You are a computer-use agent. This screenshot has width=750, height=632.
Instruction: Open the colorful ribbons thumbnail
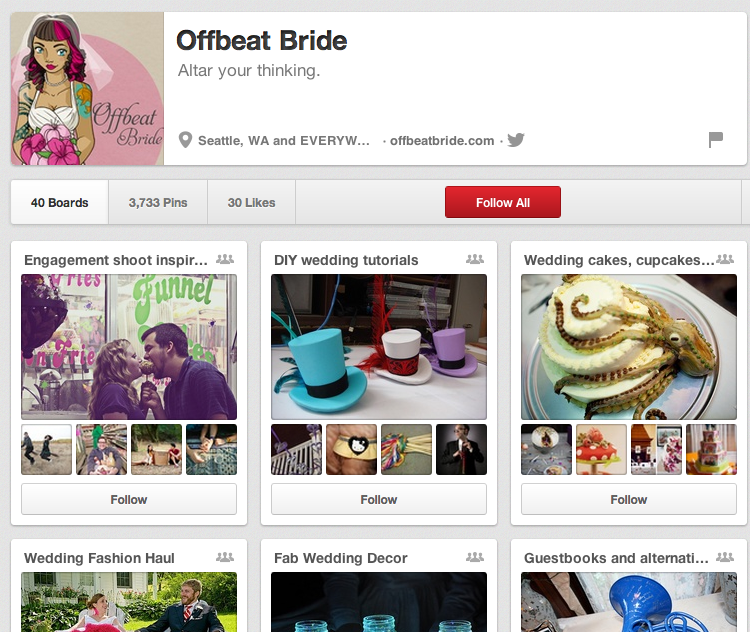coord(407,449)
